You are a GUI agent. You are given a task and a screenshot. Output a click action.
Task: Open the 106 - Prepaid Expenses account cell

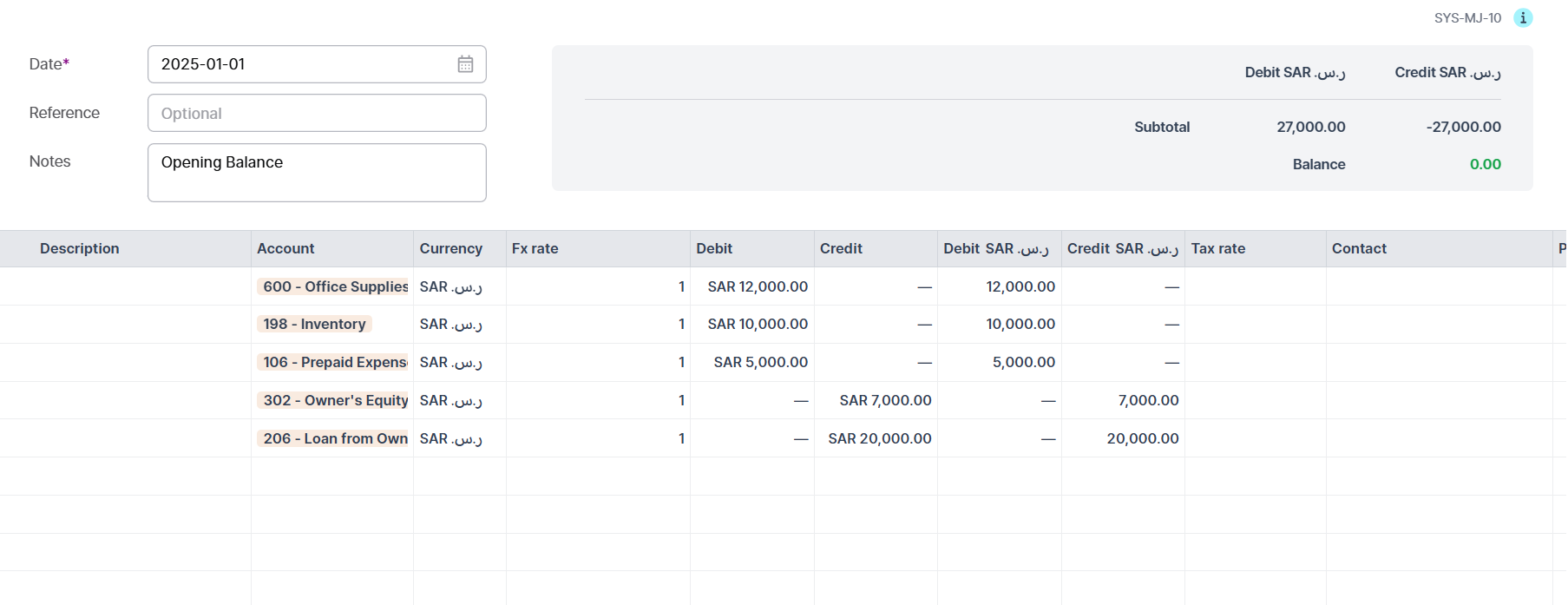tap(334, 362)
